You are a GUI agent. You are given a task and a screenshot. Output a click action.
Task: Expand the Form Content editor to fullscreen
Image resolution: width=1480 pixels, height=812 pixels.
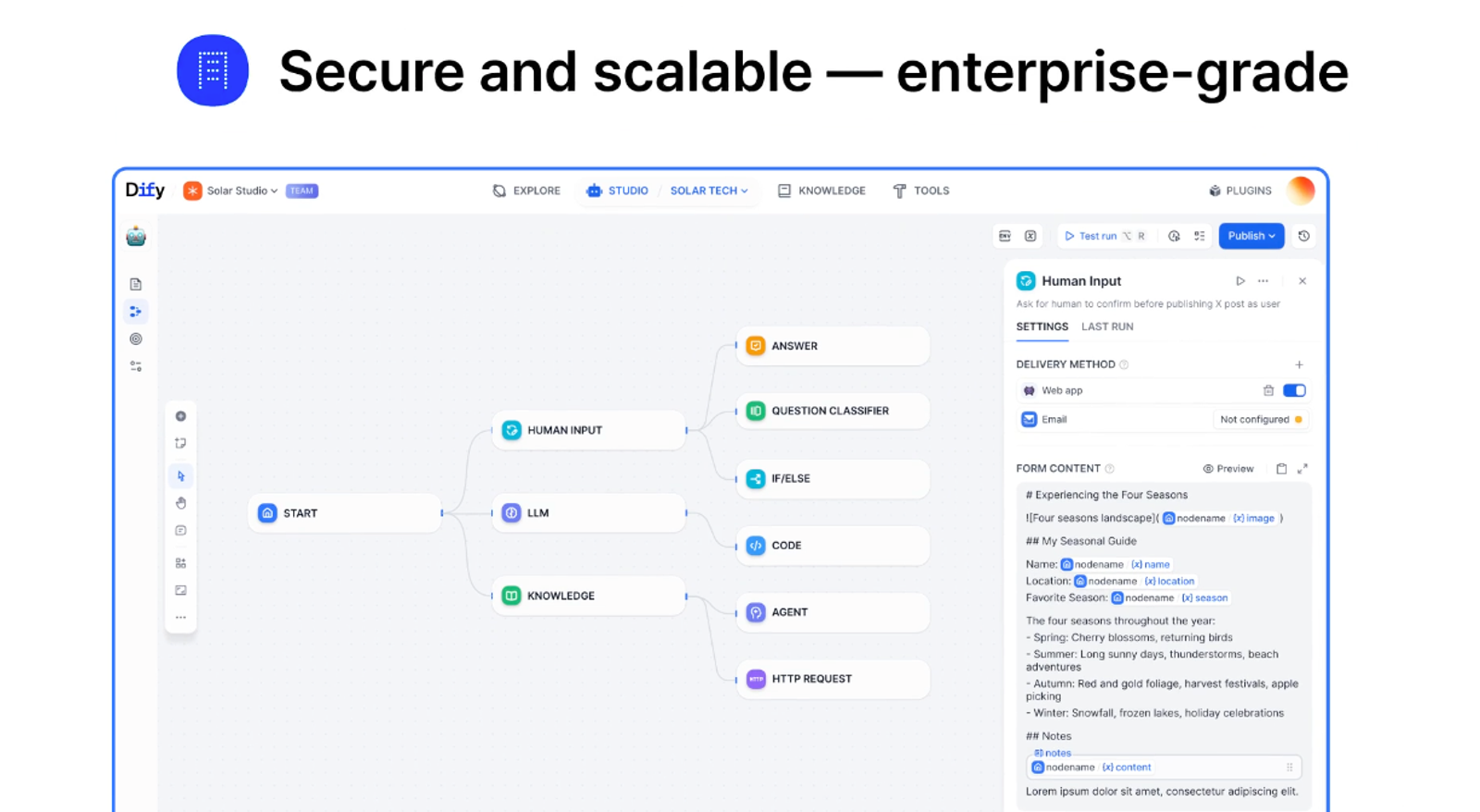coord(1302,469)
